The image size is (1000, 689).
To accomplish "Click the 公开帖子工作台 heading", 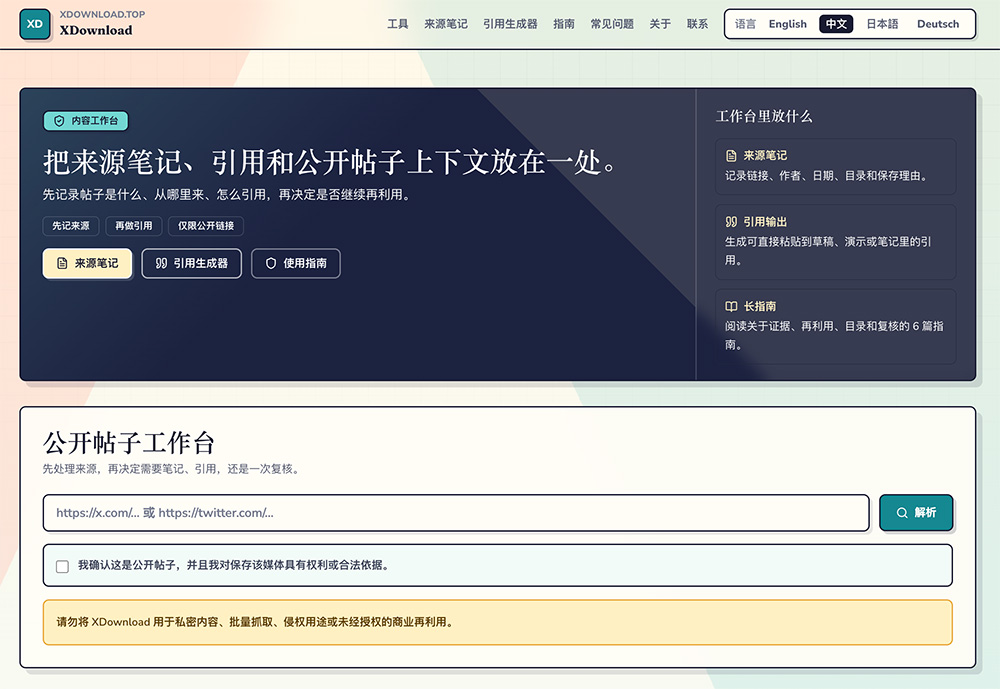I will tap(129, 443).
